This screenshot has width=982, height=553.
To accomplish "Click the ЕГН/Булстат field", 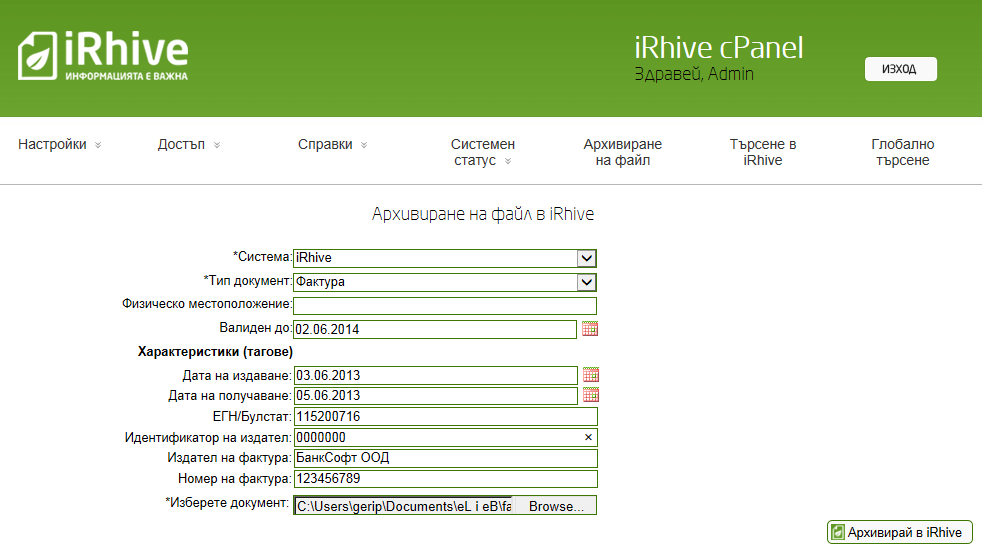I will click(x=445, y=416).
